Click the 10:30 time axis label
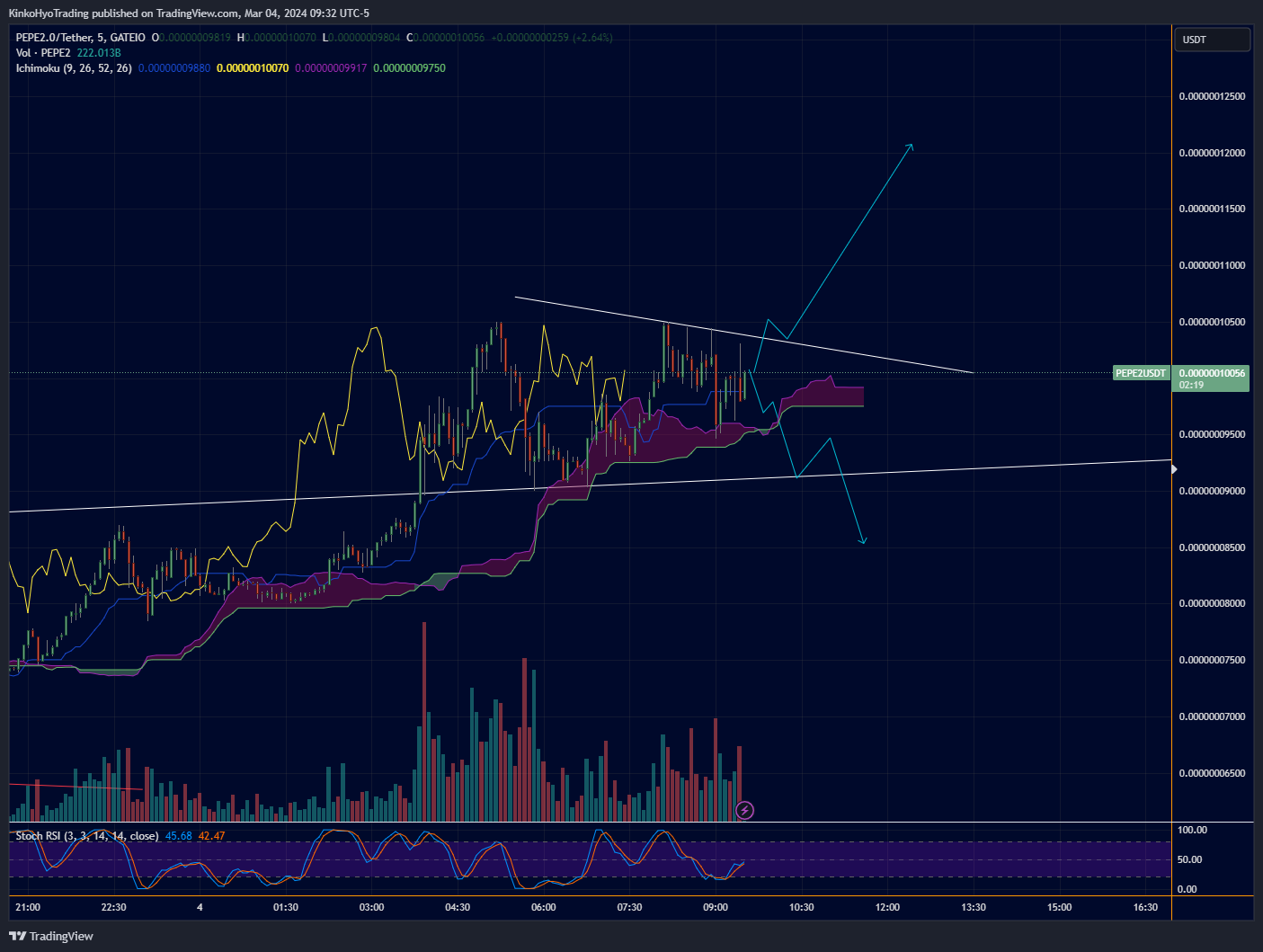This screenshot has height=952, width=1263. coord(802,907)
